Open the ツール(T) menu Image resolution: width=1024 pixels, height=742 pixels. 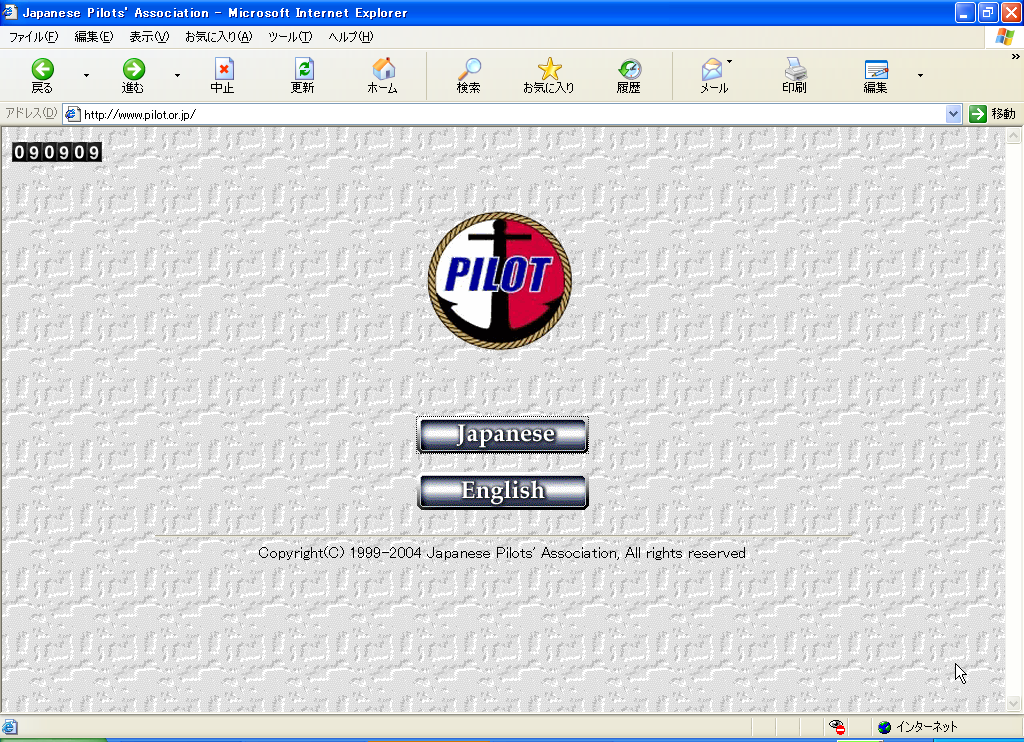coord(290,37)
